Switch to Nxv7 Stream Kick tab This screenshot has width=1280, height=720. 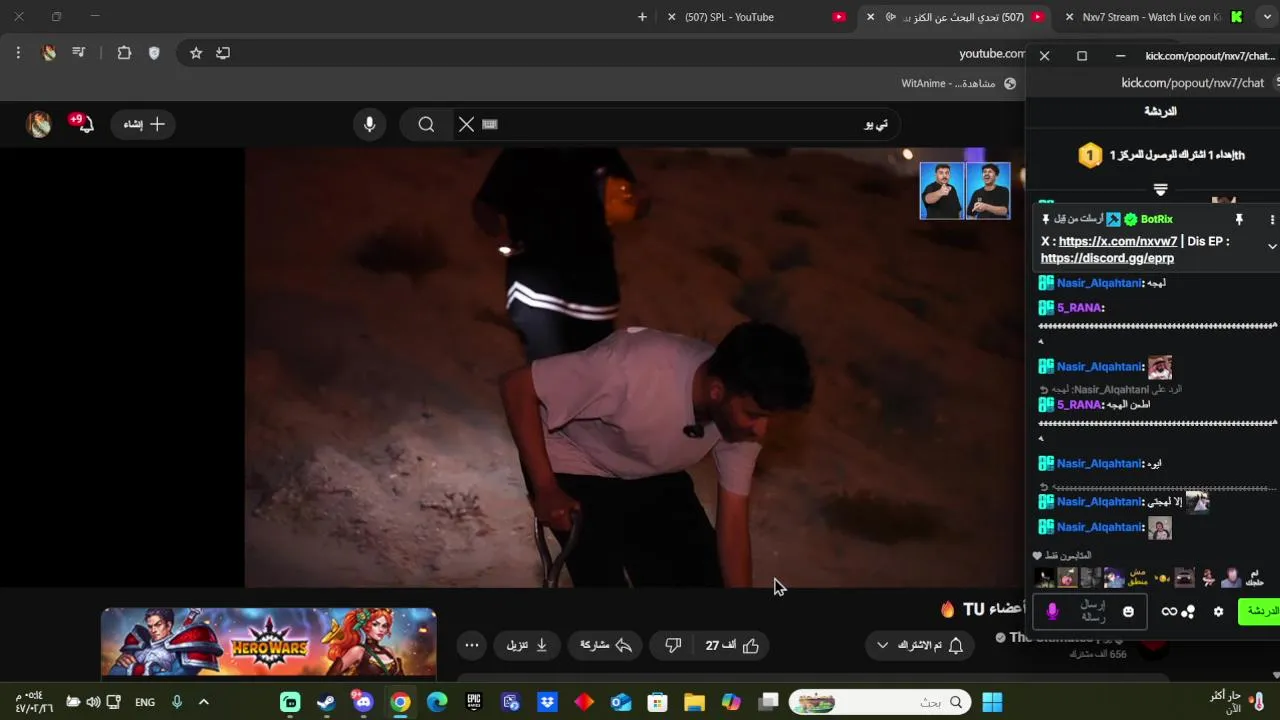click(1153, 17)
